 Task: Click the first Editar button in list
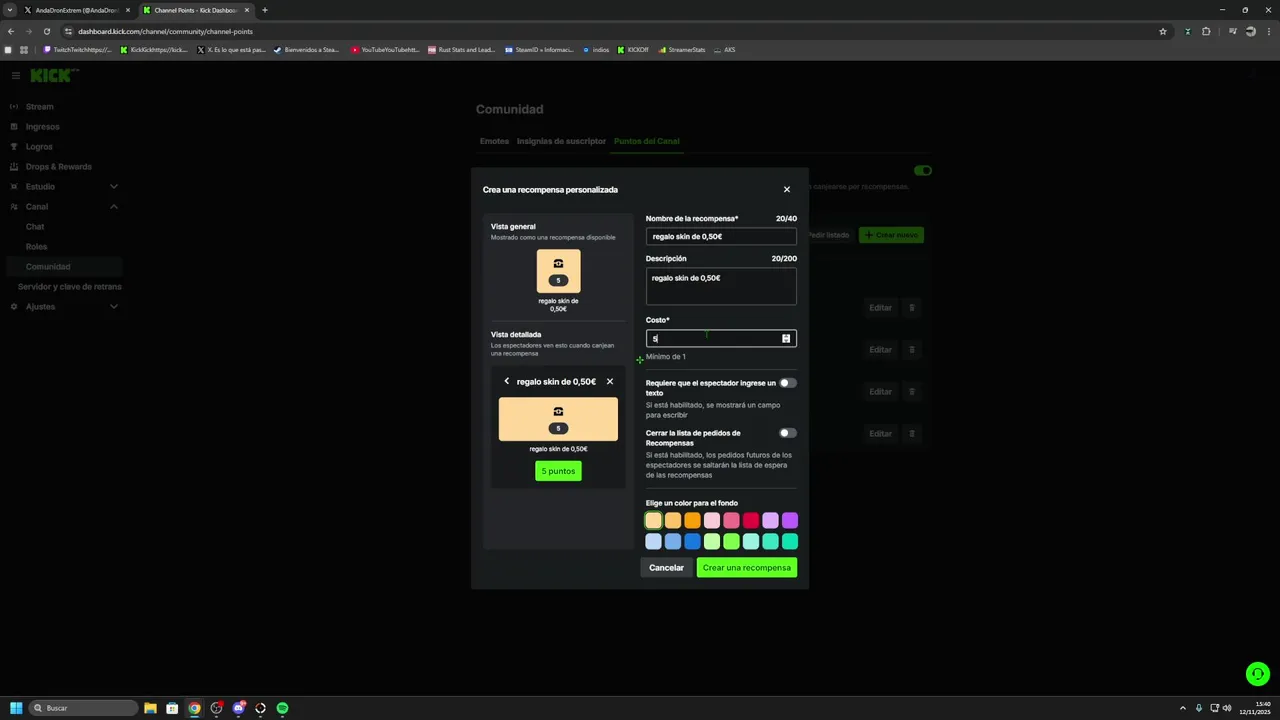point(880,308)
